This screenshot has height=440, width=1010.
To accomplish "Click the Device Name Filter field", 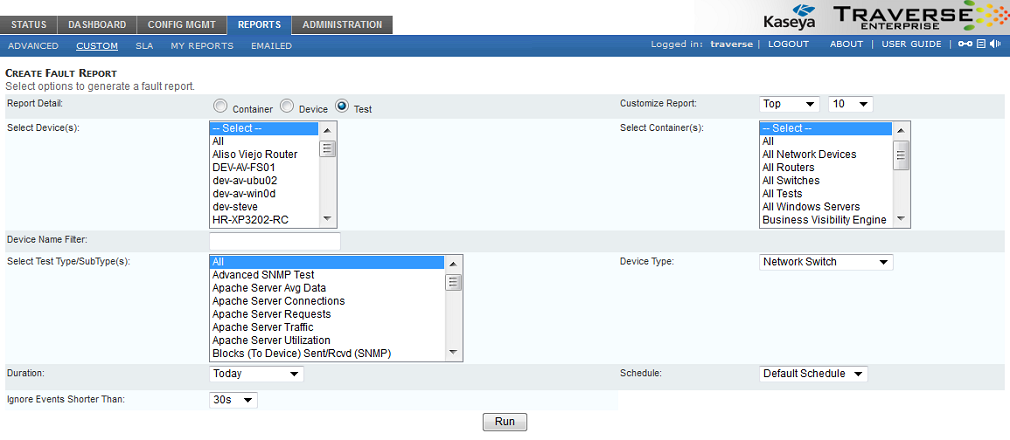I will click(x=275, y=241).
